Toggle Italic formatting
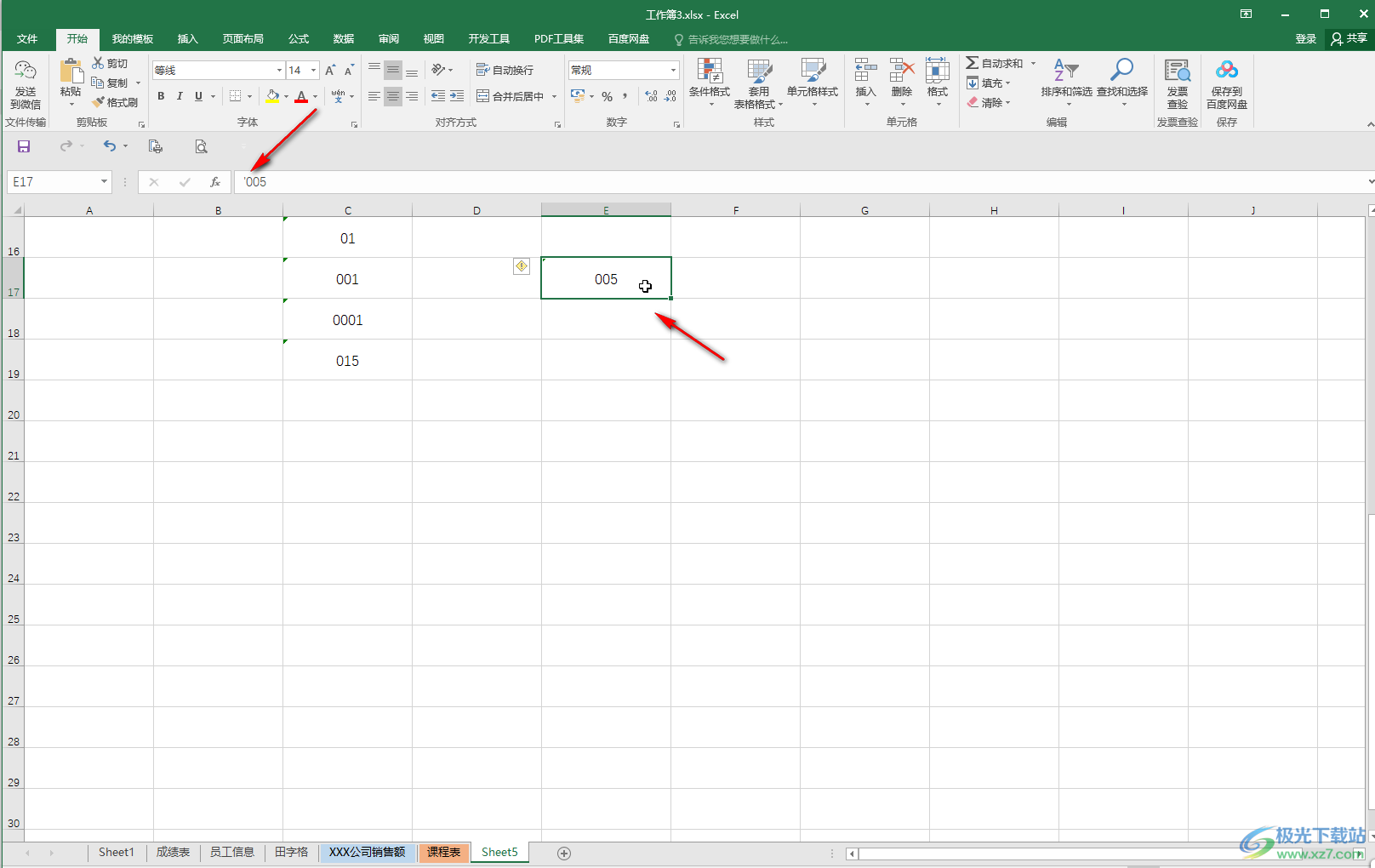The image size is (1375, 868). click(x=180, y=96)
